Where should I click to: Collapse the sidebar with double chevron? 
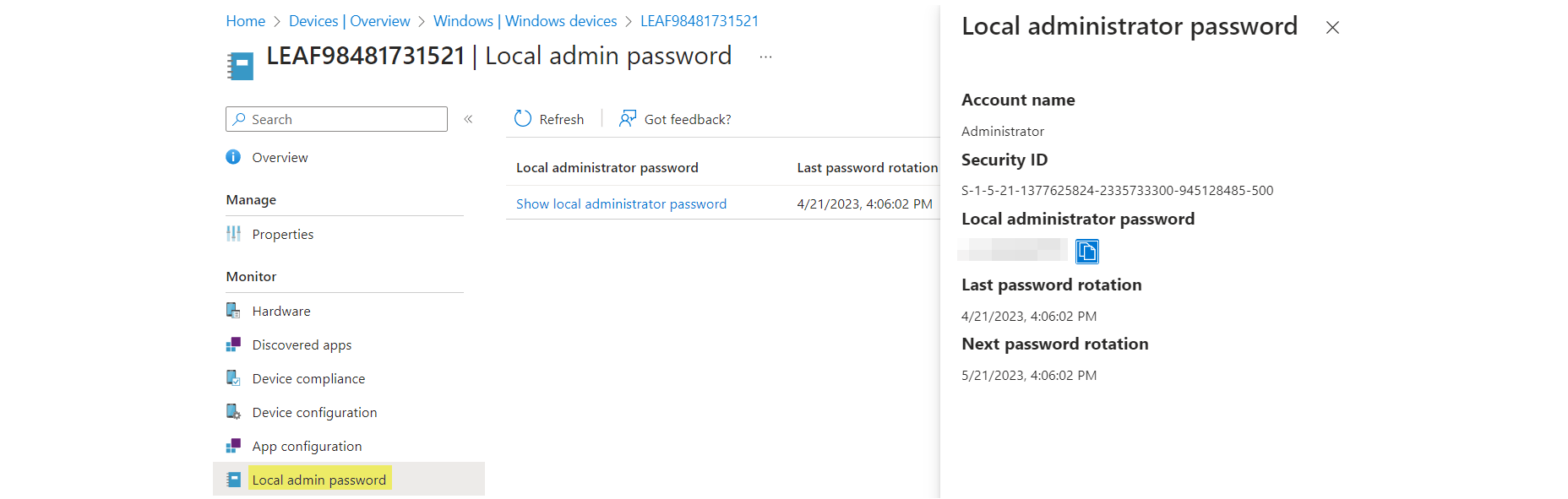(x=468, y=119)
